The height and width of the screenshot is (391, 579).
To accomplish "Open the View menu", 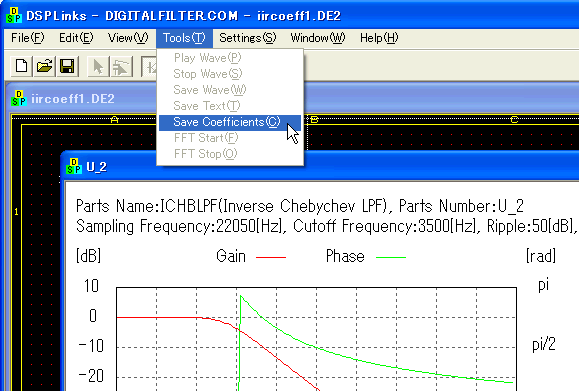I will [128, 38].
